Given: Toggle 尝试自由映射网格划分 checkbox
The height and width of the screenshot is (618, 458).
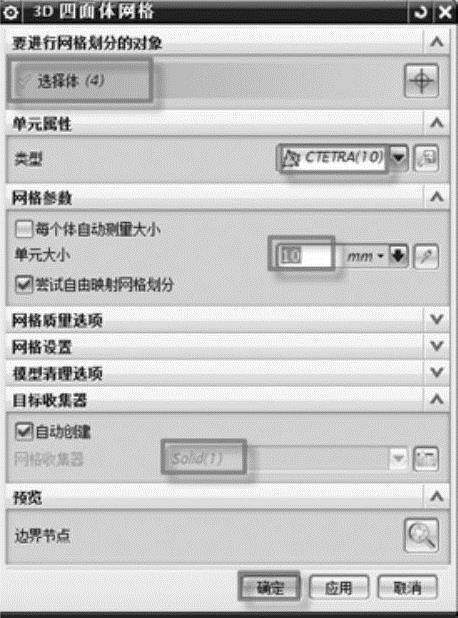Looking at the screenshot, I should point(24,284).
